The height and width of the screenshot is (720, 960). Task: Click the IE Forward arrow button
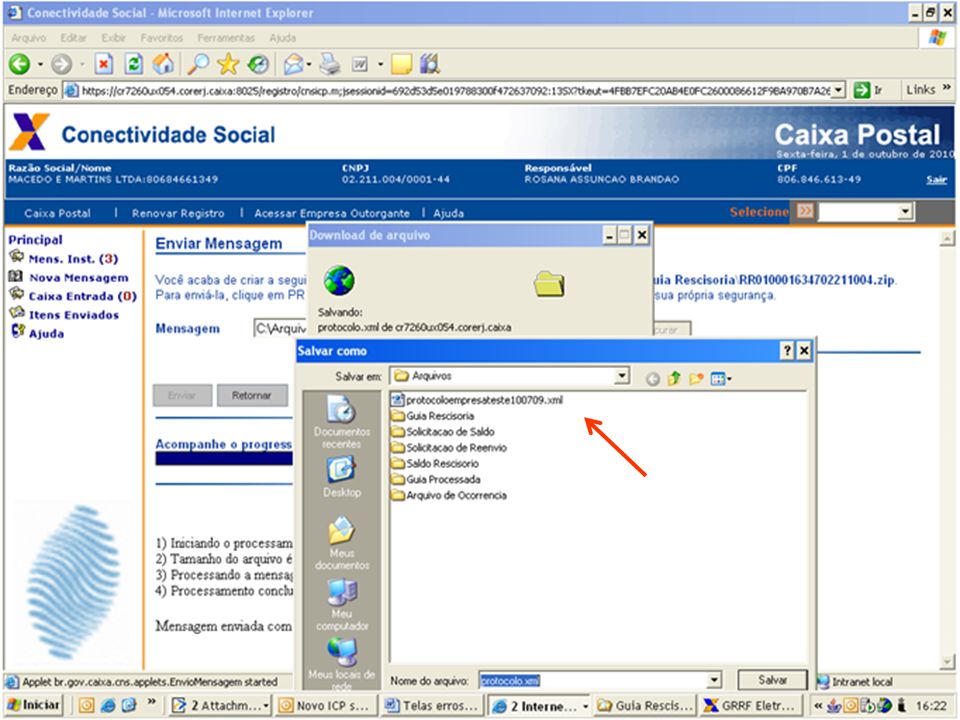[x=62, y=64]
